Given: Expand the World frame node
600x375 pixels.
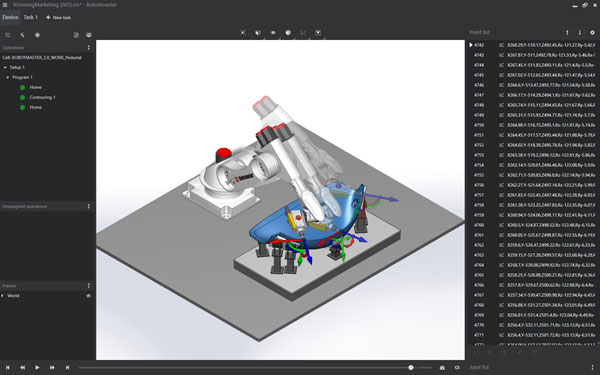Looking at the screenshot, I should pyautogui.click(x=3, y=295).
